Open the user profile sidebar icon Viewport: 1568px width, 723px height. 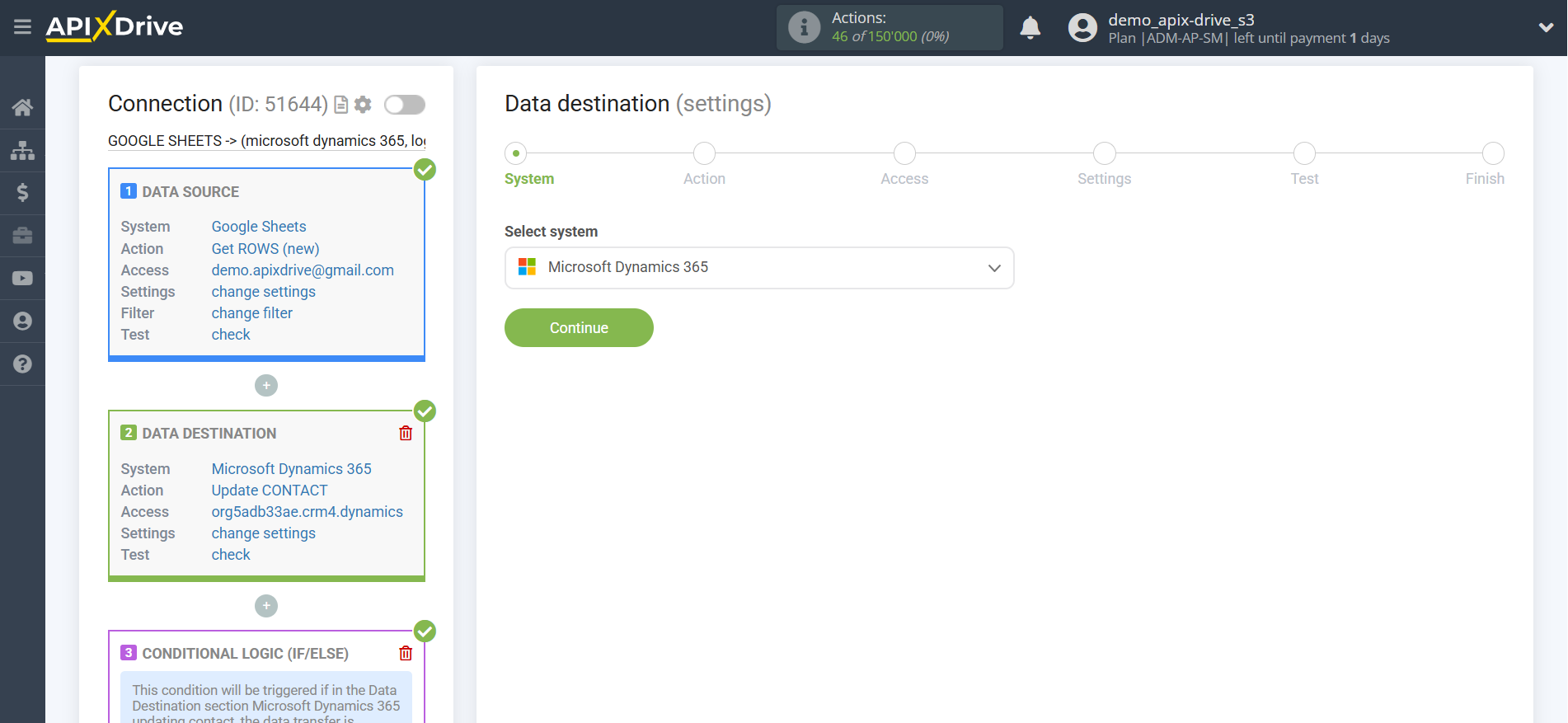[22, 322]
